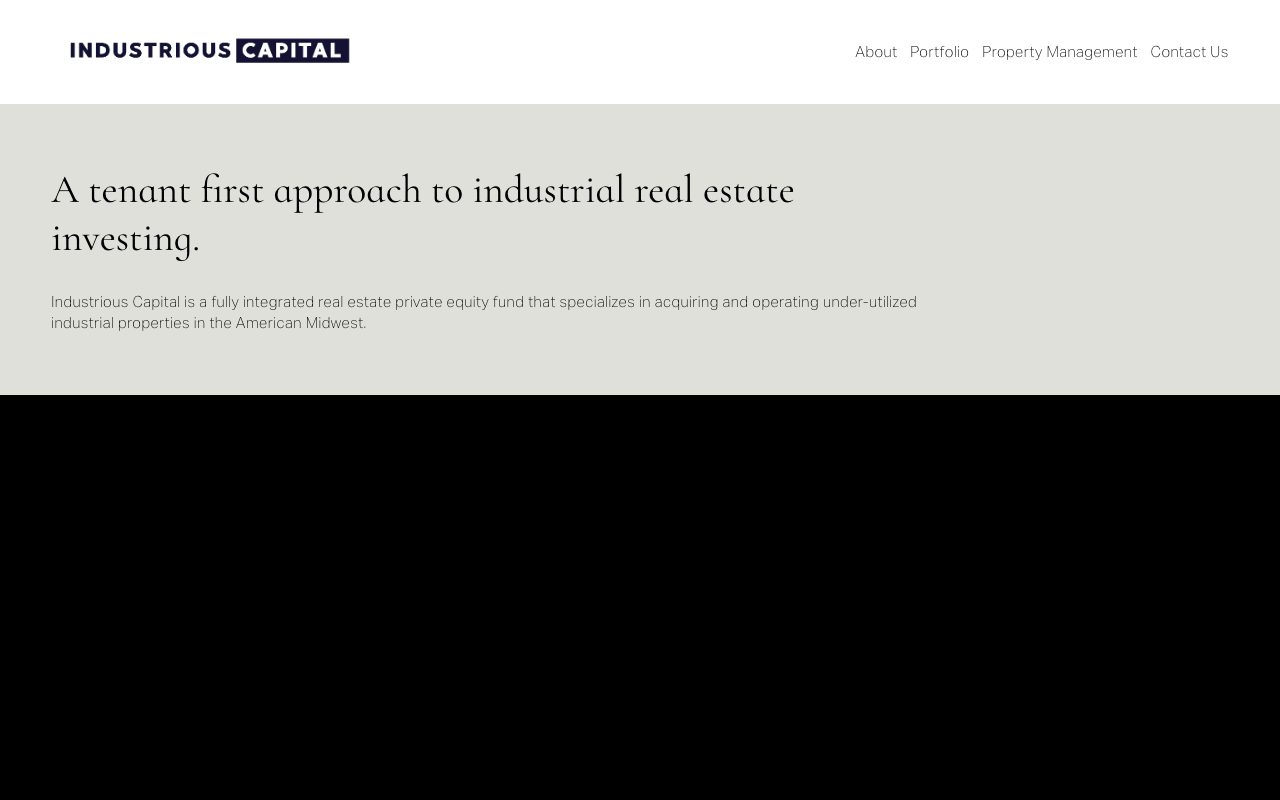The image size is (1280, 800).
Task: Go to the Portfolio page
Action: [939, 52]
